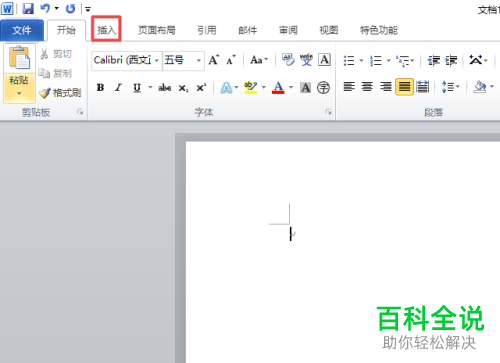Open the 审阅 (Review) tab
500x363 pixels.
(288, 30)
